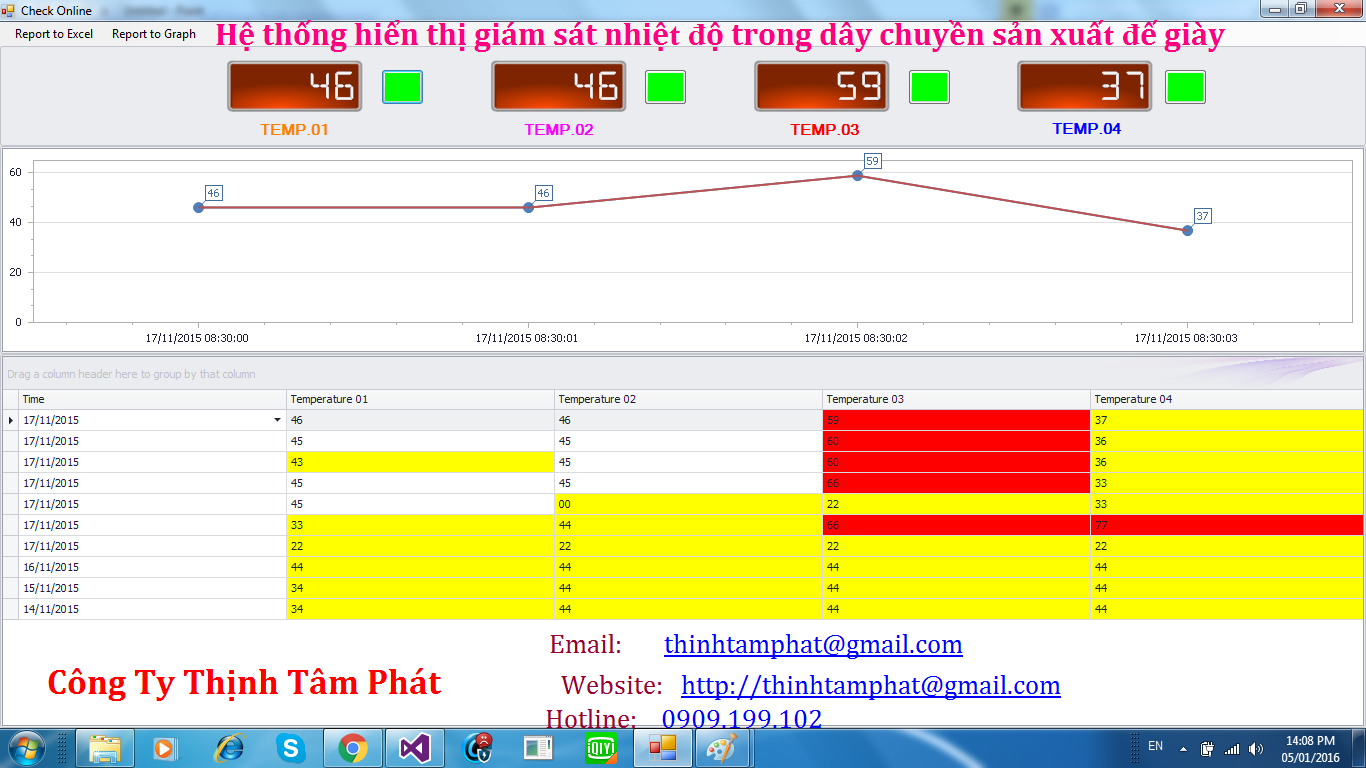Open Windows Start menu orb
The image size is (1366, 768).
point(25,748)
